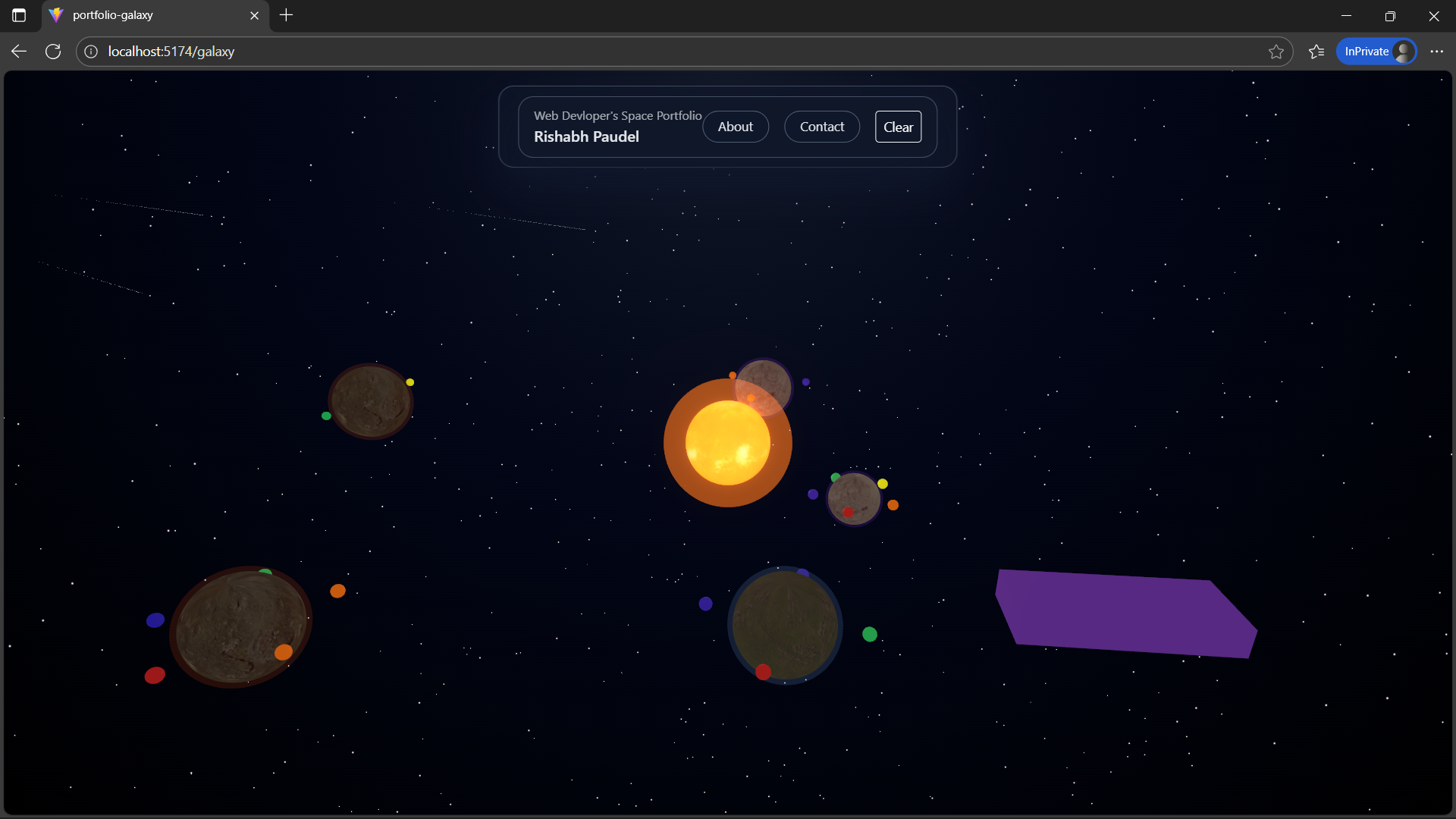The height and width of the screenshot is (819, 1456).
Task: Open tab actions menu icon
Action: click(19, 15)
